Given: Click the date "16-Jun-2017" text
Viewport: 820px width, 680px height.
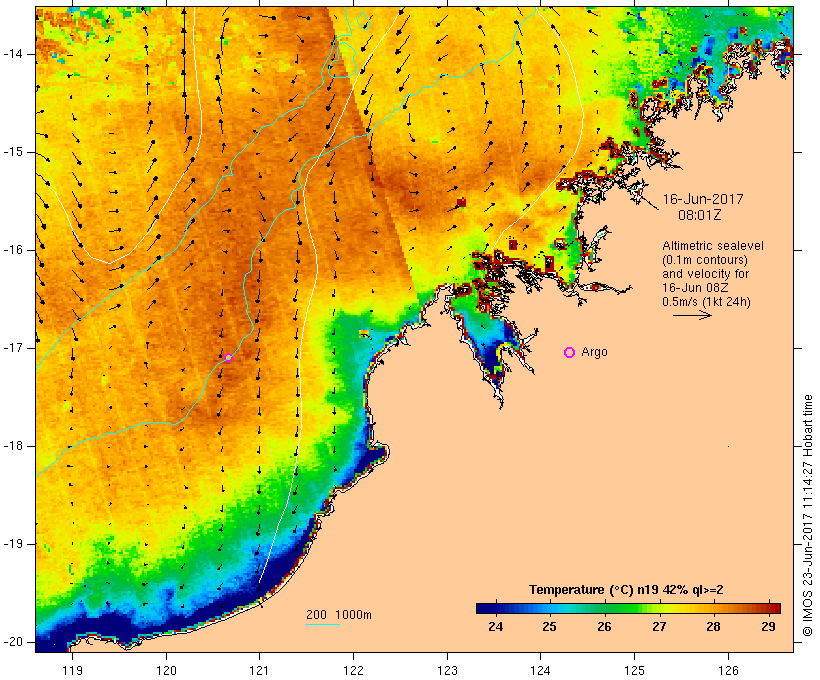Looking at the screenshot, I should [703, 199].
